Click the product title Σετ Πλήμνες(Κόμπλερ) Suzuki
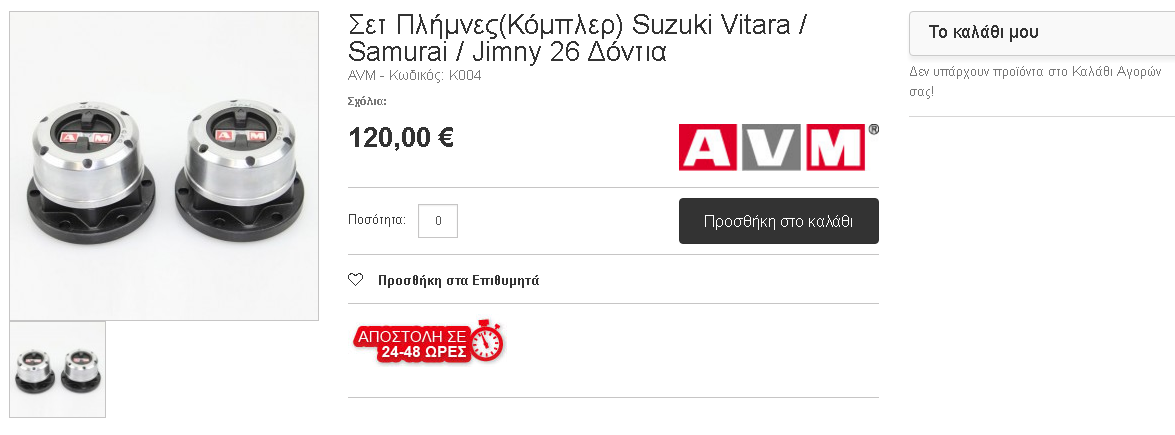 [x=578, y=38]
